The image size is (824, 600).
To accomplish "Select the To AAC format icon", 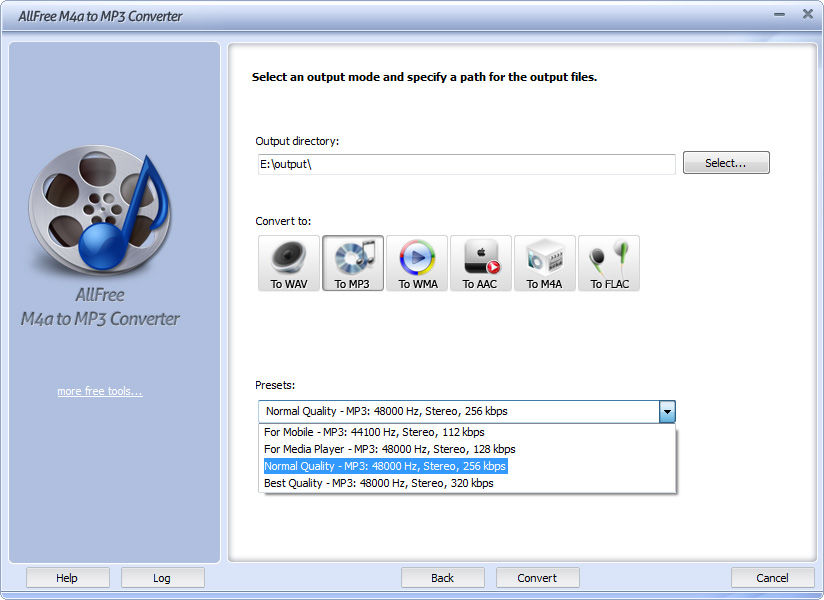I will (x=480, y=263).
